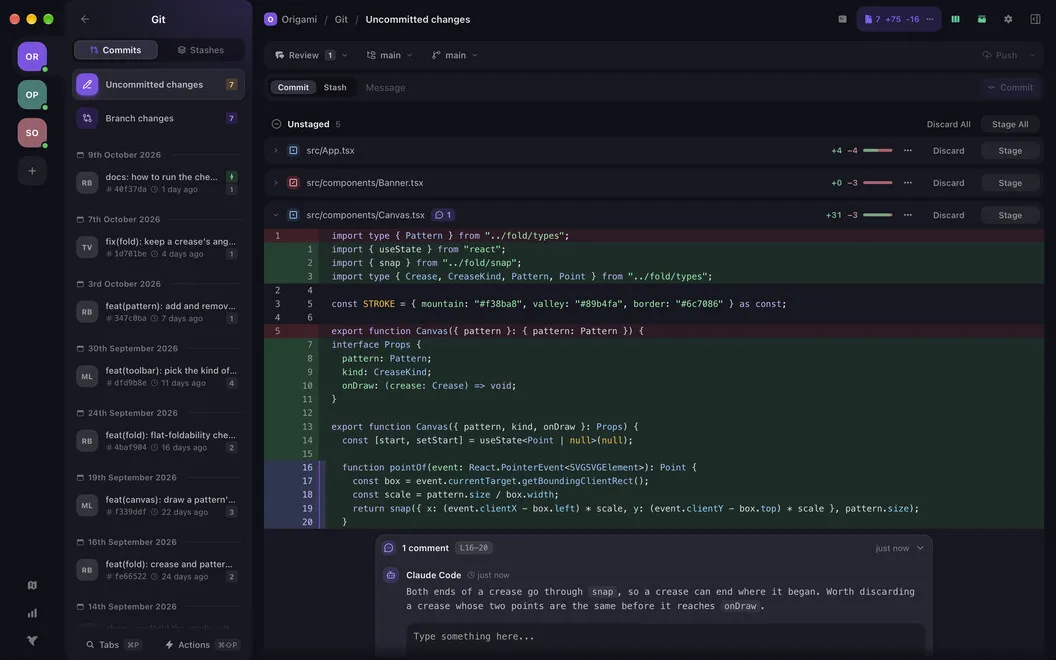Open the commit 'docs: how to run the che...'
The width and height of the screenshot is (1056, 660).
click(158, 183)
